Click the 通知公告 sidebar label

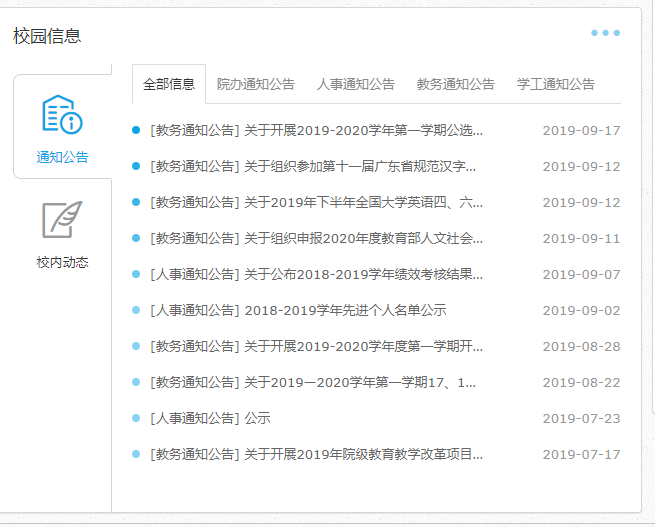click(x=63, y=157)
